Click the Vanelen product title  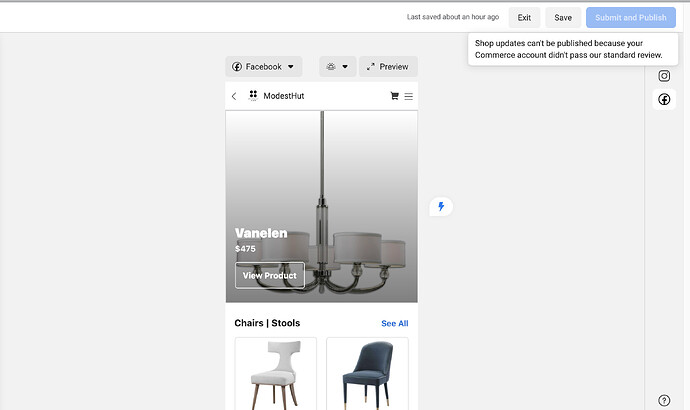pyautogui.click(x=261, y=233)
